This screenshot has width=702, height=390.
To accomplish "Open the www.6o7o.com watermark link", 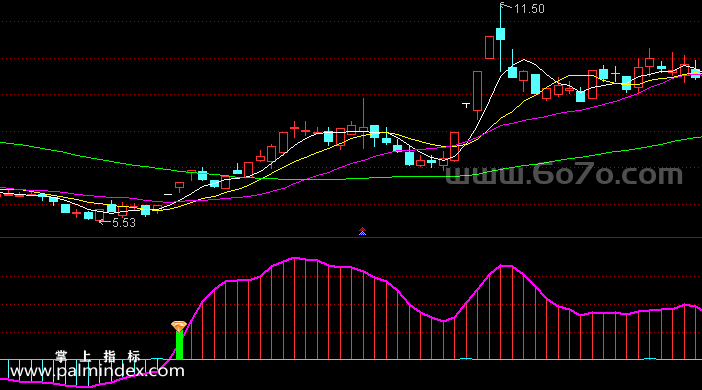I will coord(564,174).
